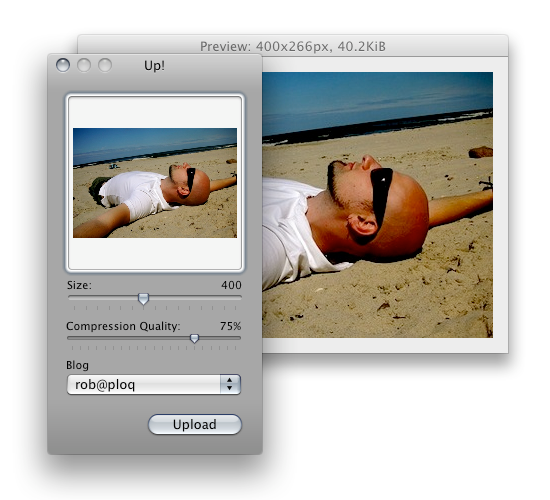550x500 pixels.
Task: Click the Size label text
Action: (x=79, y=285)
